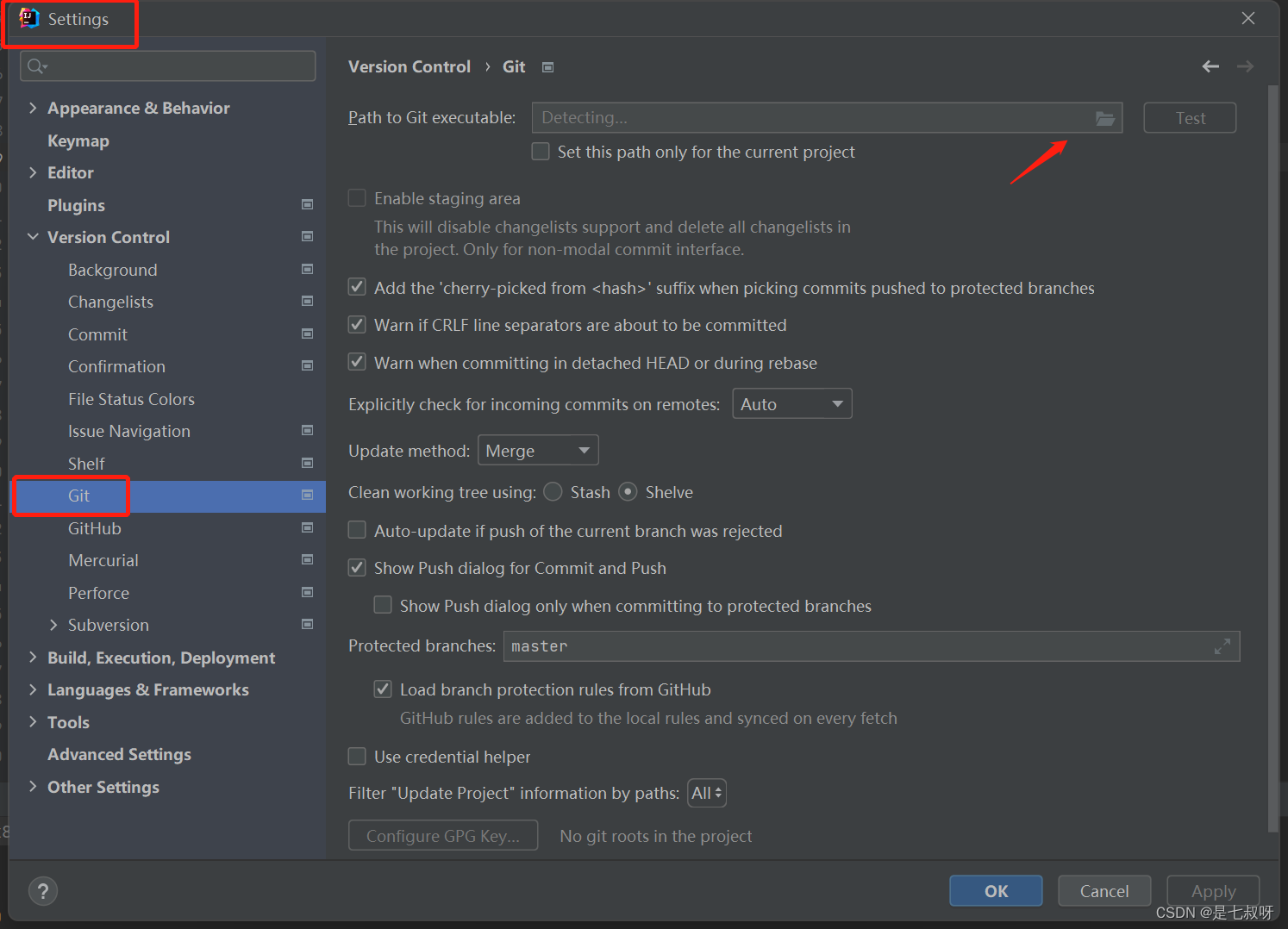This screenshot has width=1288, height=929.
Task: Uncheck the cherry-picked suffix option
Action: (357, 287)
